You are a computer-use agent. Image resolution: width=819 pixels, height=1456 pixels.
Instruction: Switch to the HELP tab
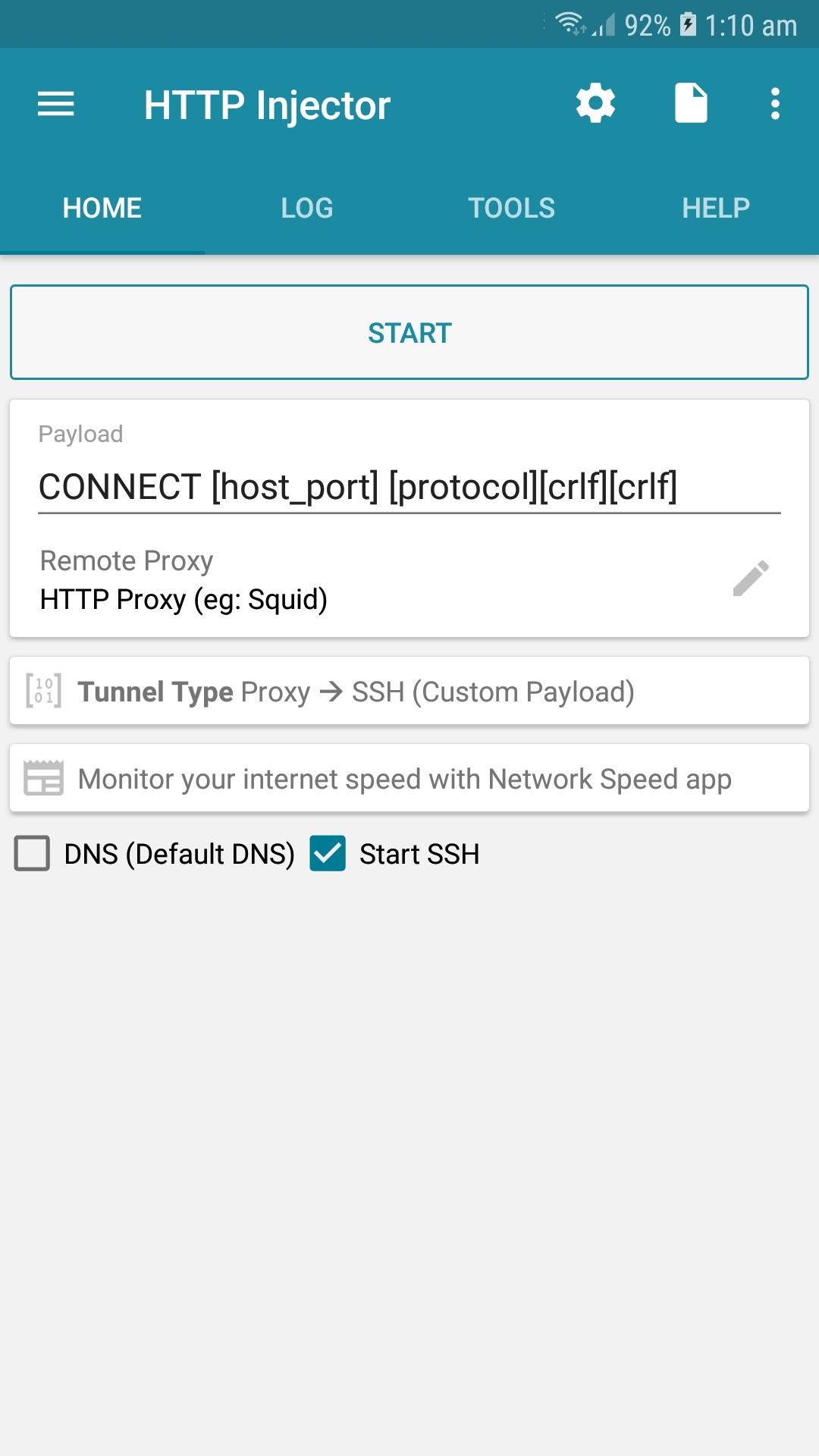pyautogui.click(x=715, y=207)
